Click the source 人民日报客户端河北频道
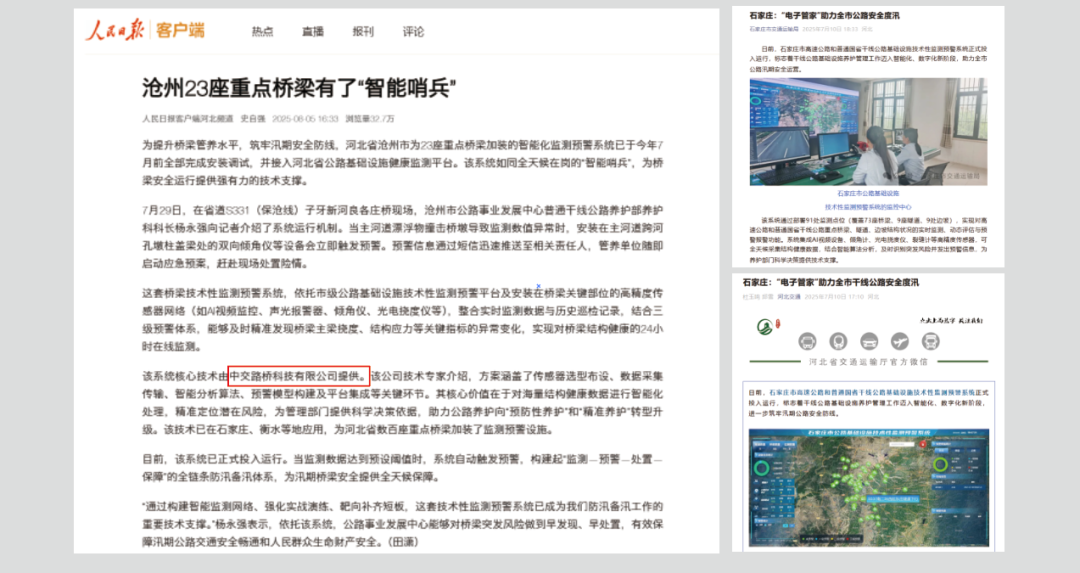Image resolution: width=1080 pixels, height=573 pixels. [187, 118]
